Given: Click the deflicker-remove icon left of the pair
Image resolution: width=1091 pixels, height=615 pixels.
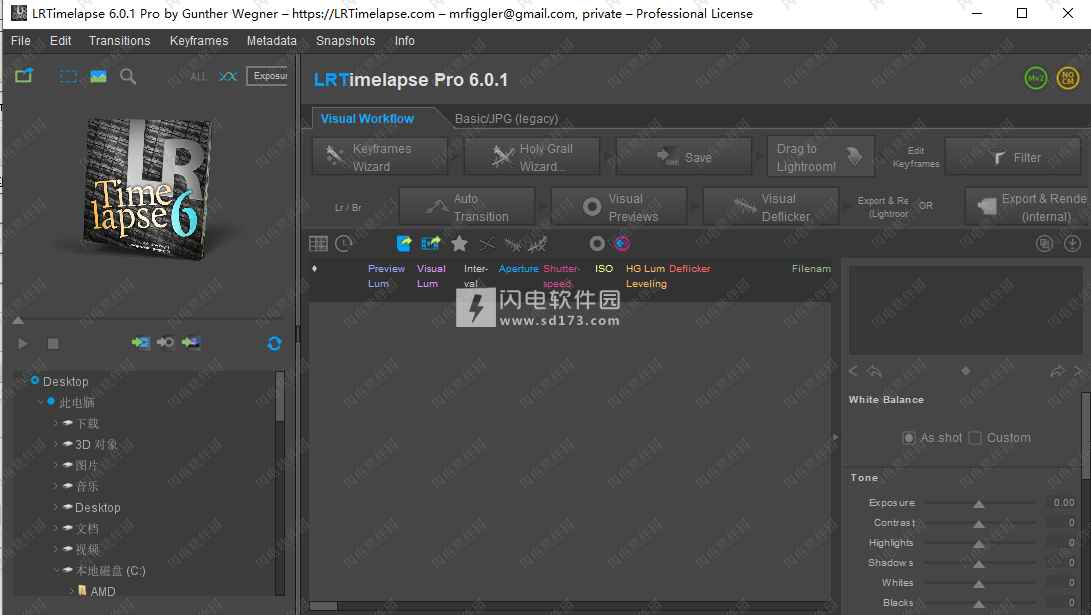Looking at the screenshot, I should 513,243.
